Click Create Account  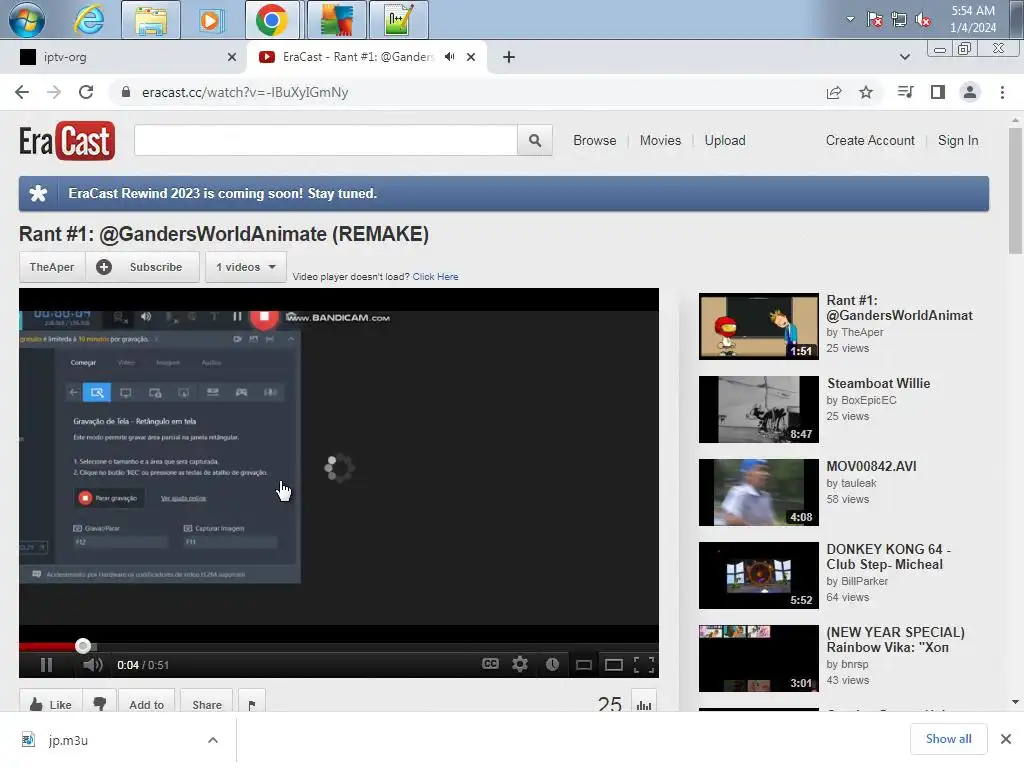pos(870,140)
